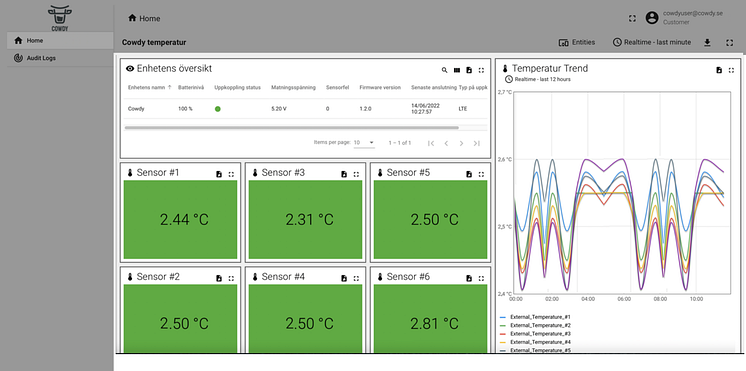The image size is (746, 371).
Task: Export data from Sensor #2 widget
Action: [219, 278]
